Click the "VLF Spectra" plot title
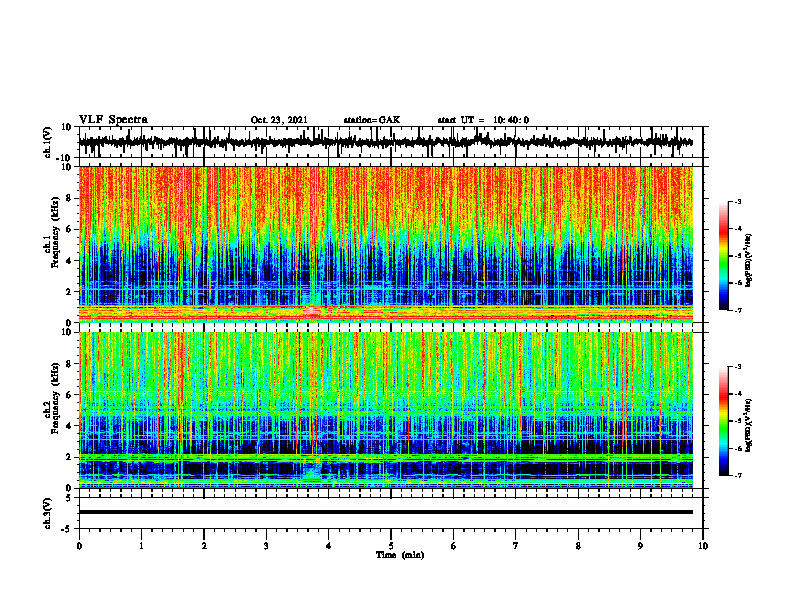Screen dimensions: 792x612 tap(113, 120)
